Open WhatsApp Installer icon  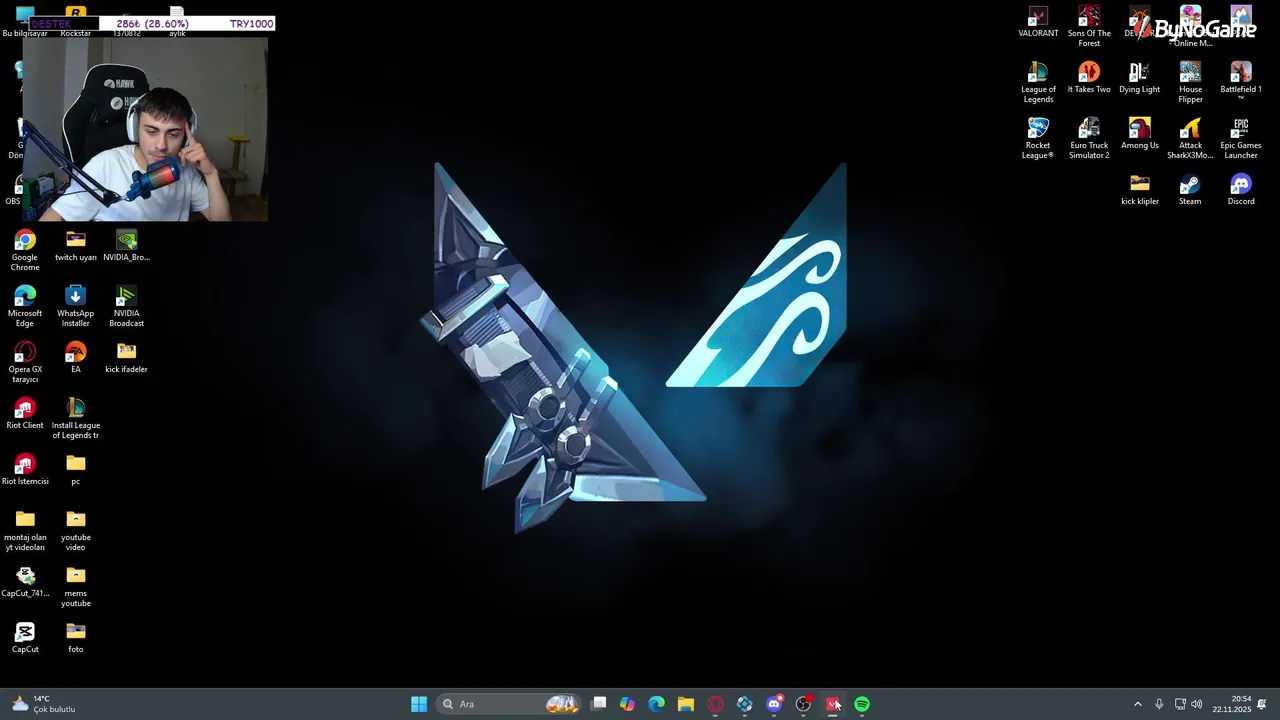[x=76, y=307]
